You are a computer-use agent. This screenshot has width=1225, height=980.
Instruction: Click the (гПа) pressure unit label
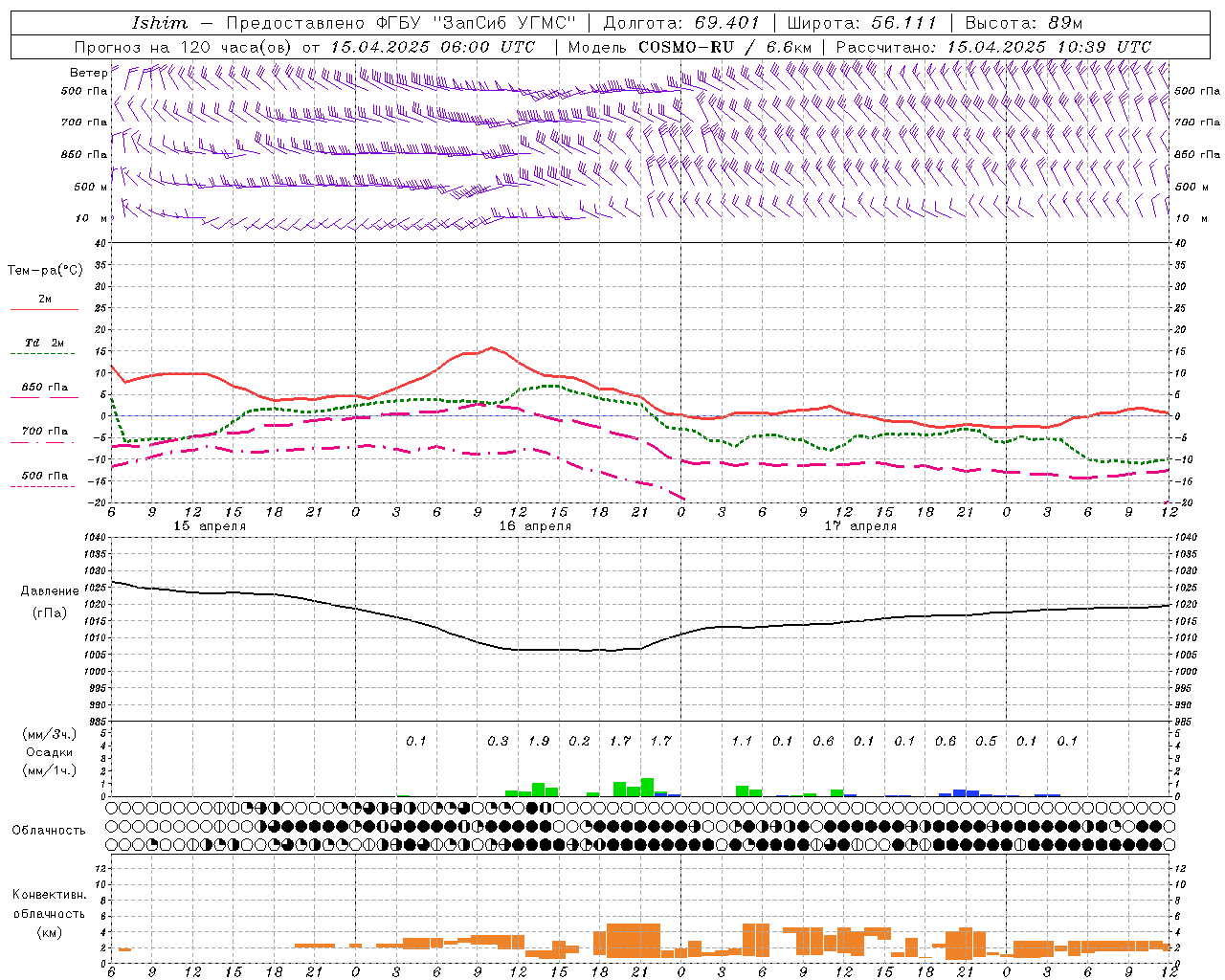click(50, 613)
